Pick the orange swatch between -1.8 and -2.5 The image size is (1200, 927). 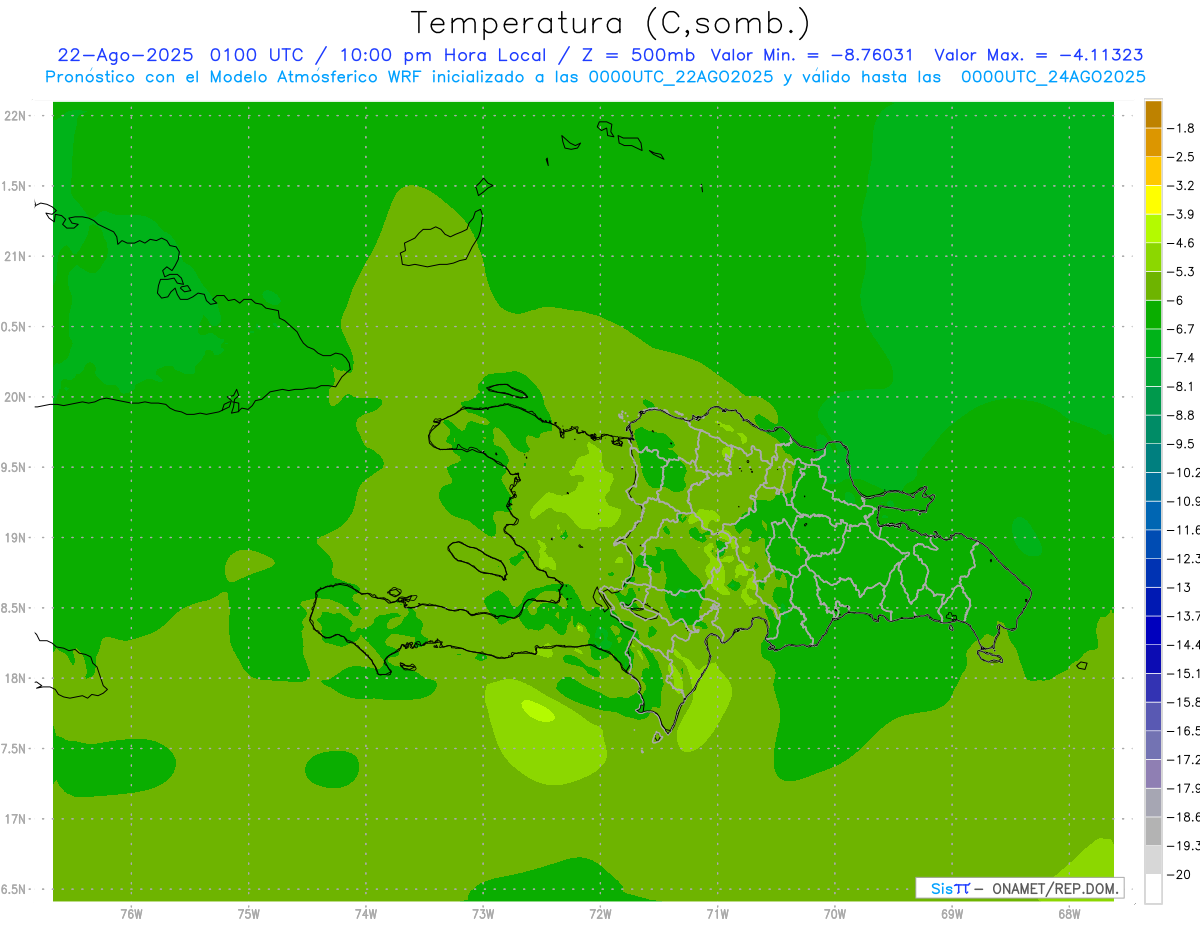point(1153,142)
